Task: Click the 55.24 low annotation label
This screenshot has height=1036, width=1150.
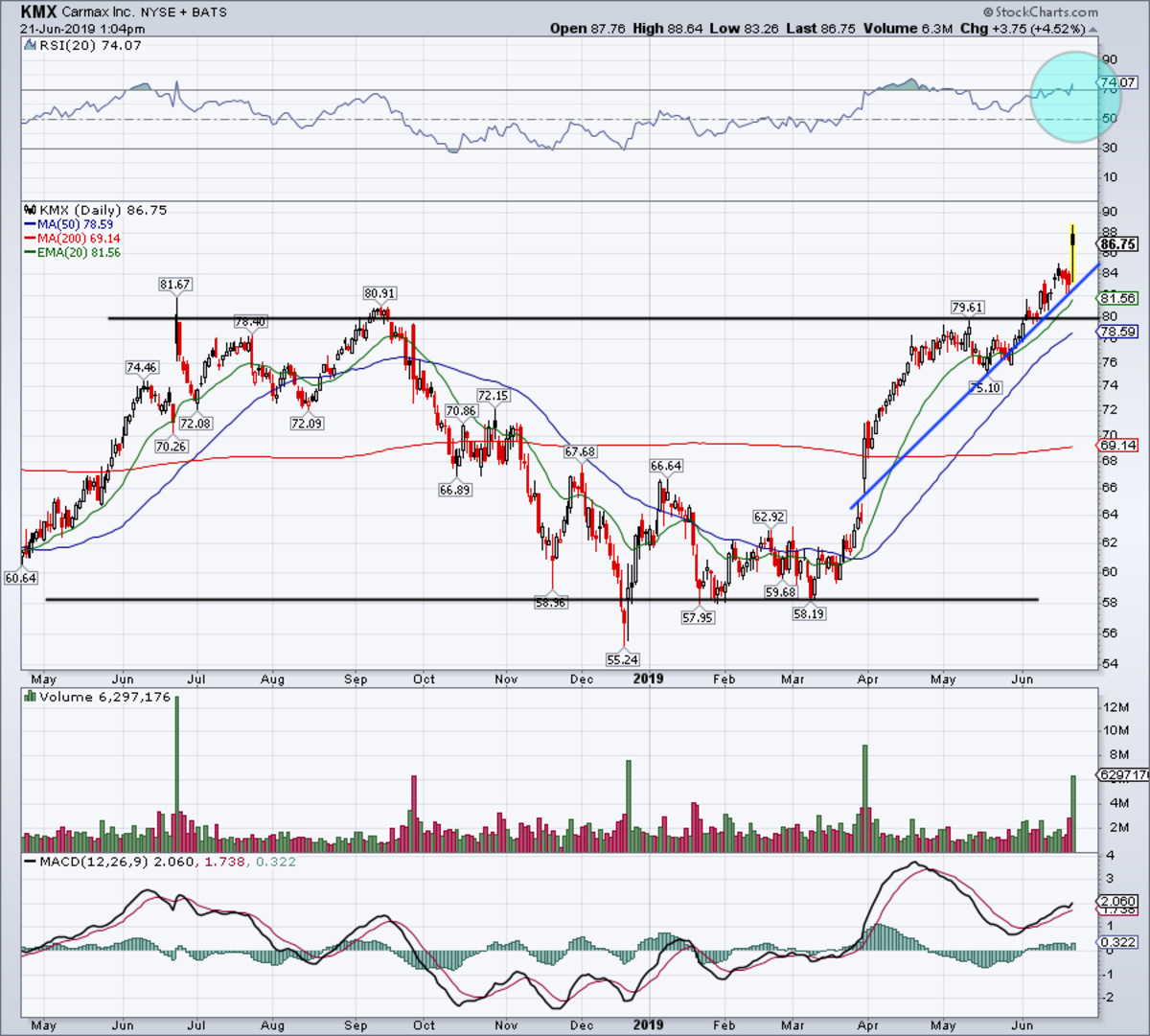Action: [x=623, y=659]
